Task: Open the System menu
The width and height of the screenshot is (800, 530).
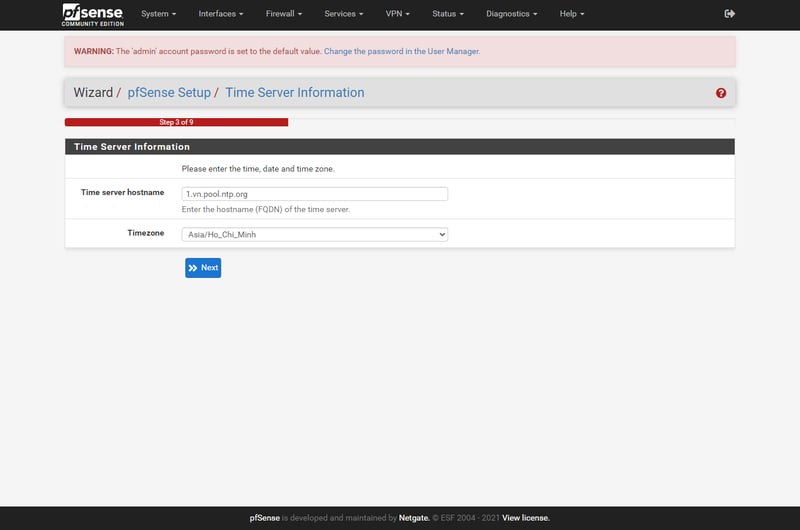Action: [158, 14]
